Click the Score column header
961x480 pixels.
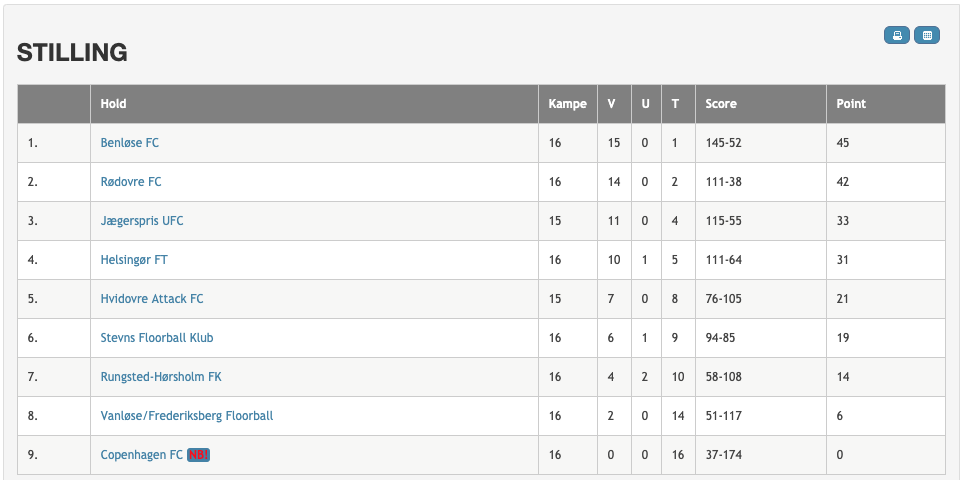tap(721, 104)
